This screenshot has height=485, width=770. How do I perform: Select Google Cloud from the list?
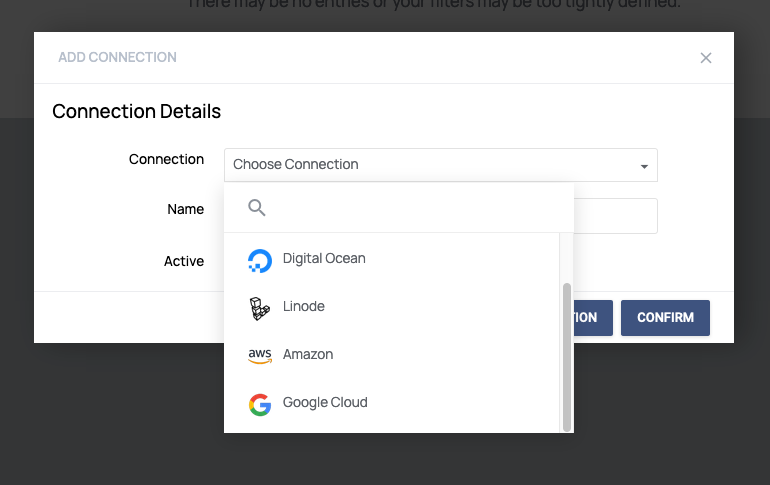[x=391, y=403]
